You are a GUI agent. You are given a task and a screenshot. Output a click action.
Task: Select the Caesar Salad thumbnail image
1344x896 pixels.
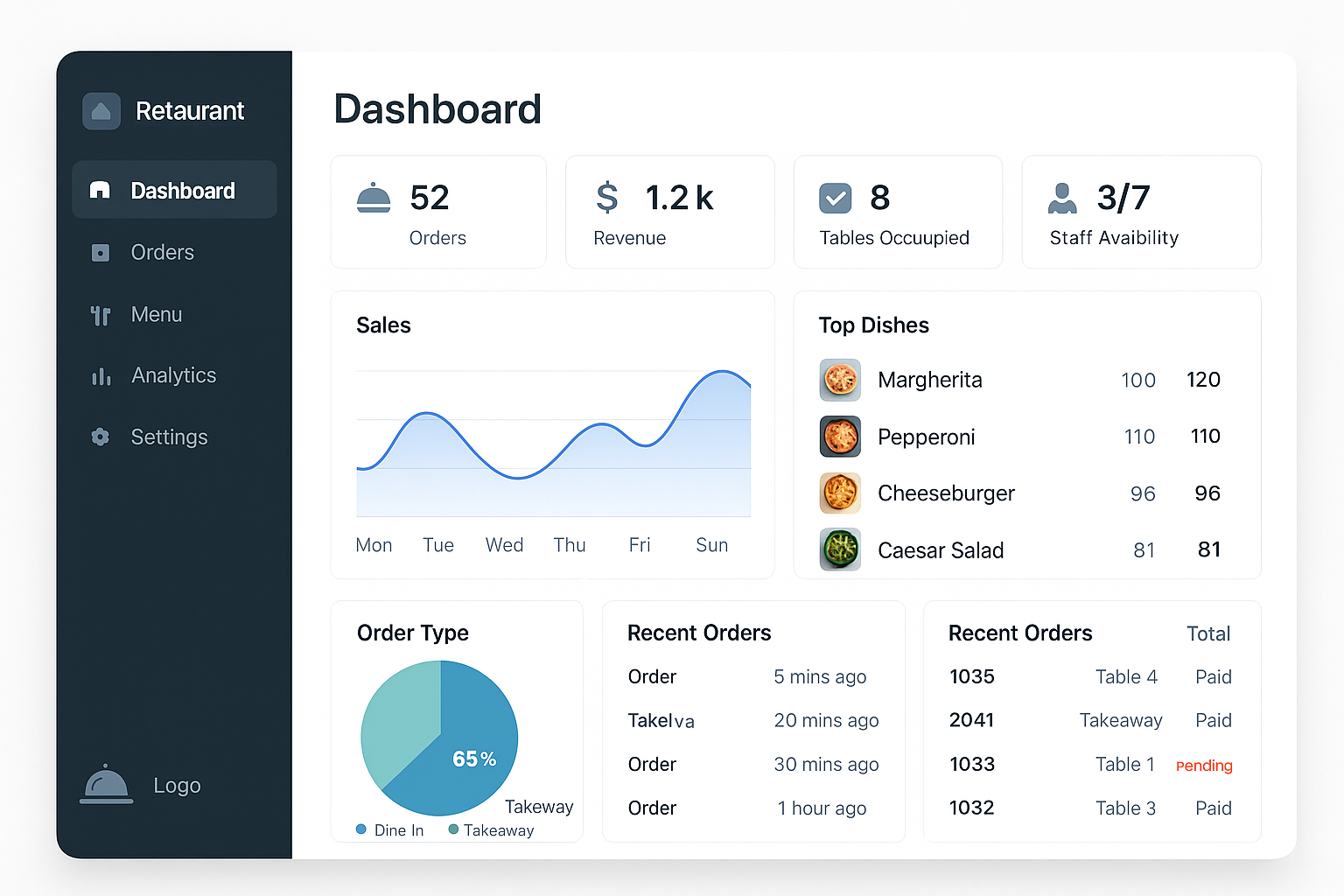tap(840, 549)
